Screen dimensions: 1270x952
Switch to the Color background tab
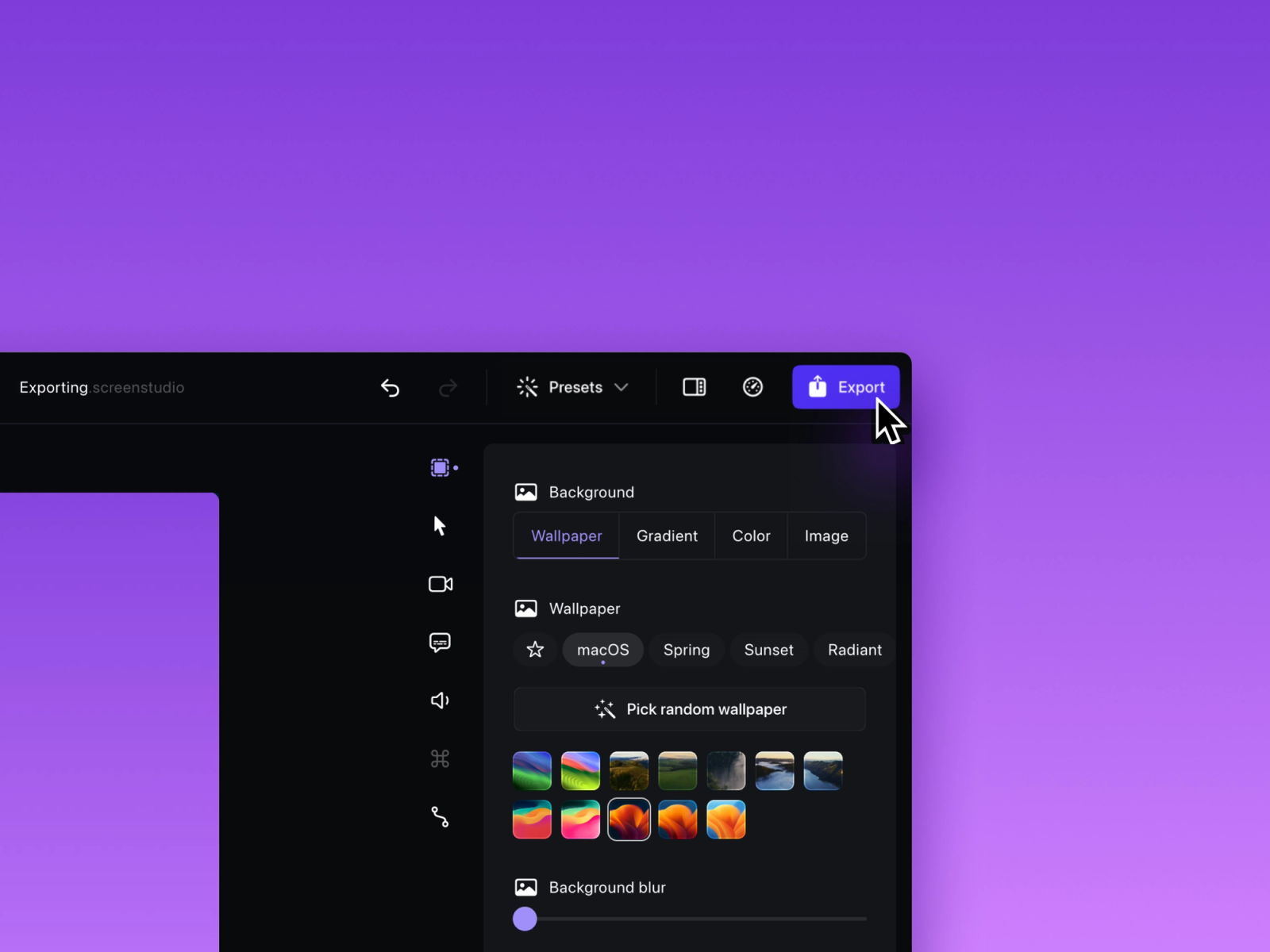pyautogui.click(x=751, y=536)
